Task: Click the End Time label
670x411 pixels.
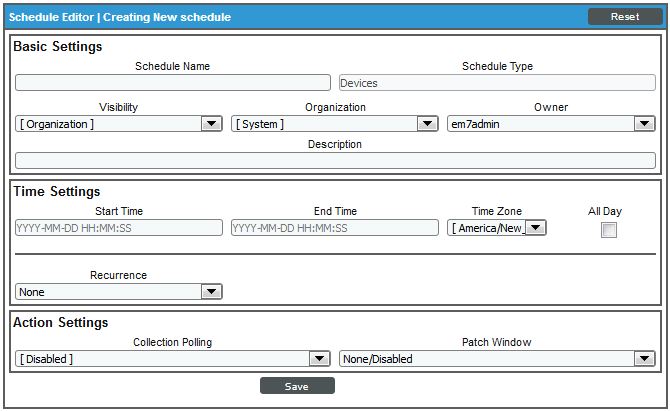Action: [335, 211]
